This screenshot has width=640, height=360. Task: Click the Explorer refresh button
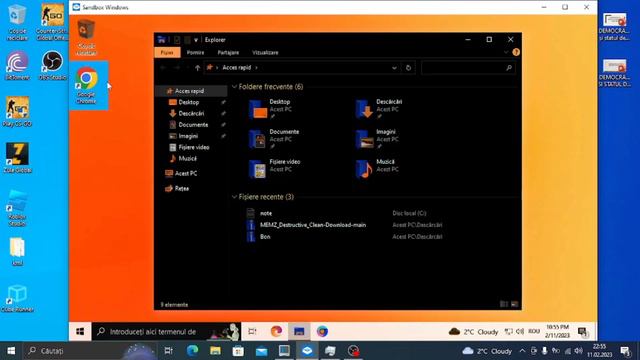pos(408,68)
